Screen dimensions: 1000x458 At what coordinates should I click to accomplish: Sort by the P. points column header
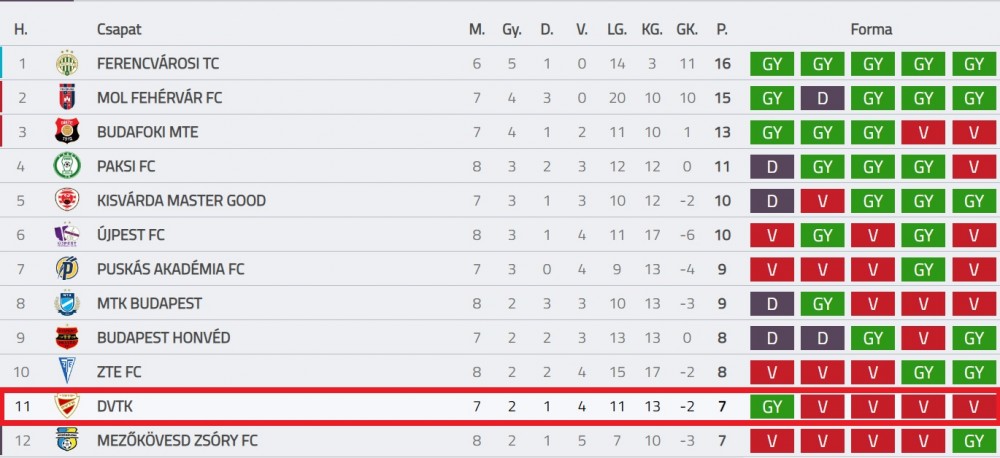tap(722, 29)
